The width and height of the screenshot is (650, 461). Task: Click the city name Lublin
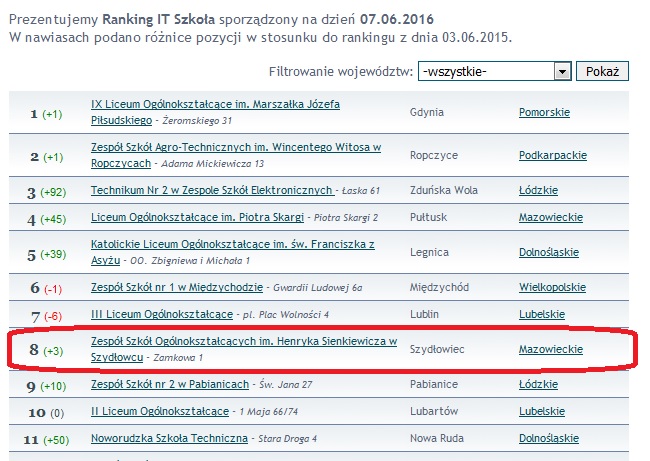(424, 314)
